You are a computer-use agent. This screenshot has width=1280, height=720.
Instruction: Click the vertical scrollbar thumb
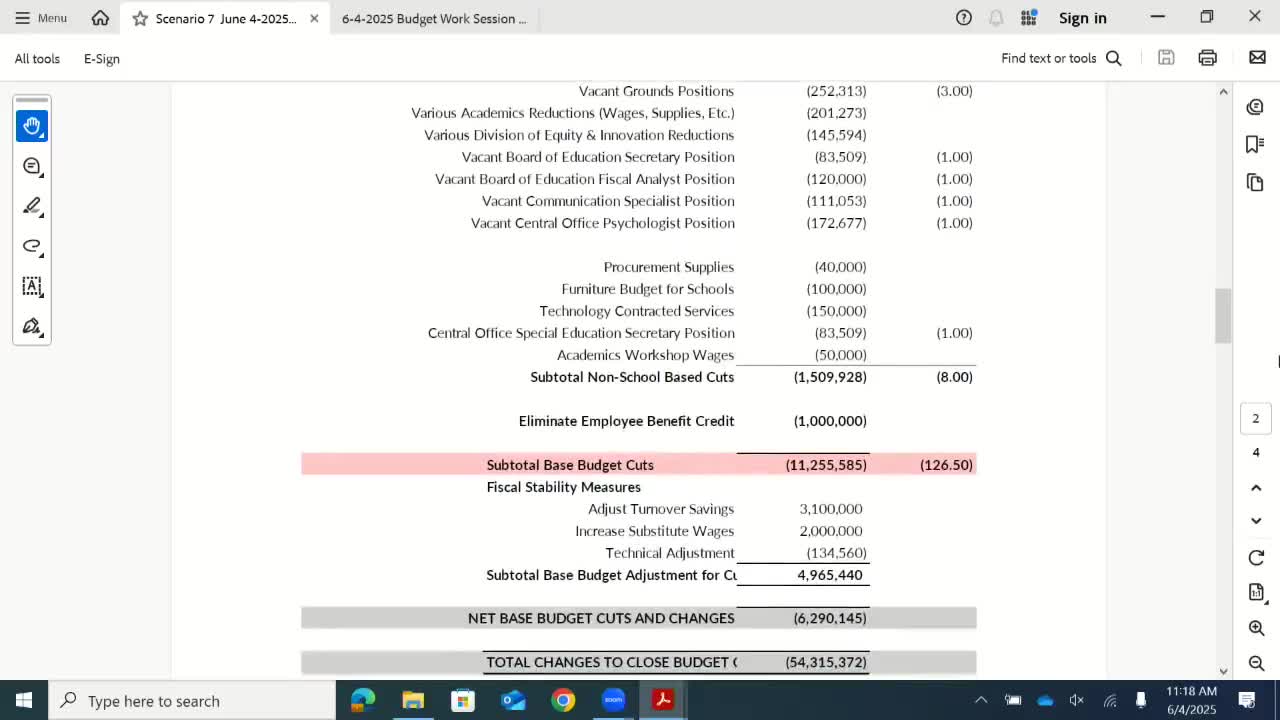[x=1223, y=316]
